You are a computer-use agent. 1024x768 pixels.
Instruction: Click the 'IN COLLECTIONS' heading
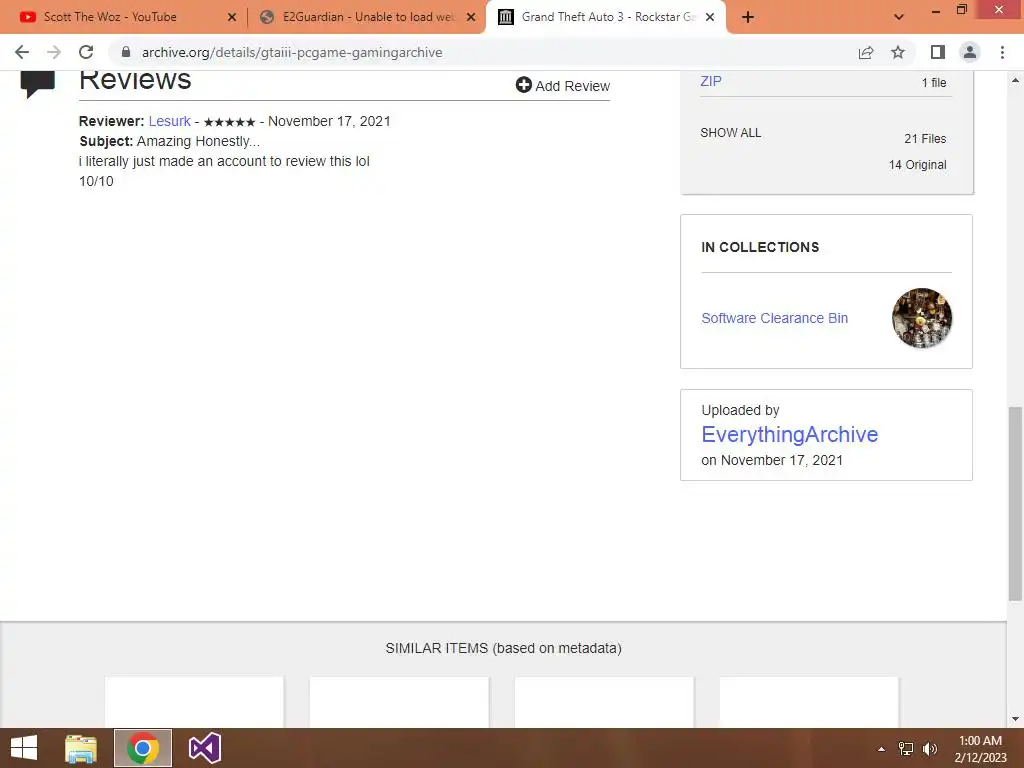(760, 248)
